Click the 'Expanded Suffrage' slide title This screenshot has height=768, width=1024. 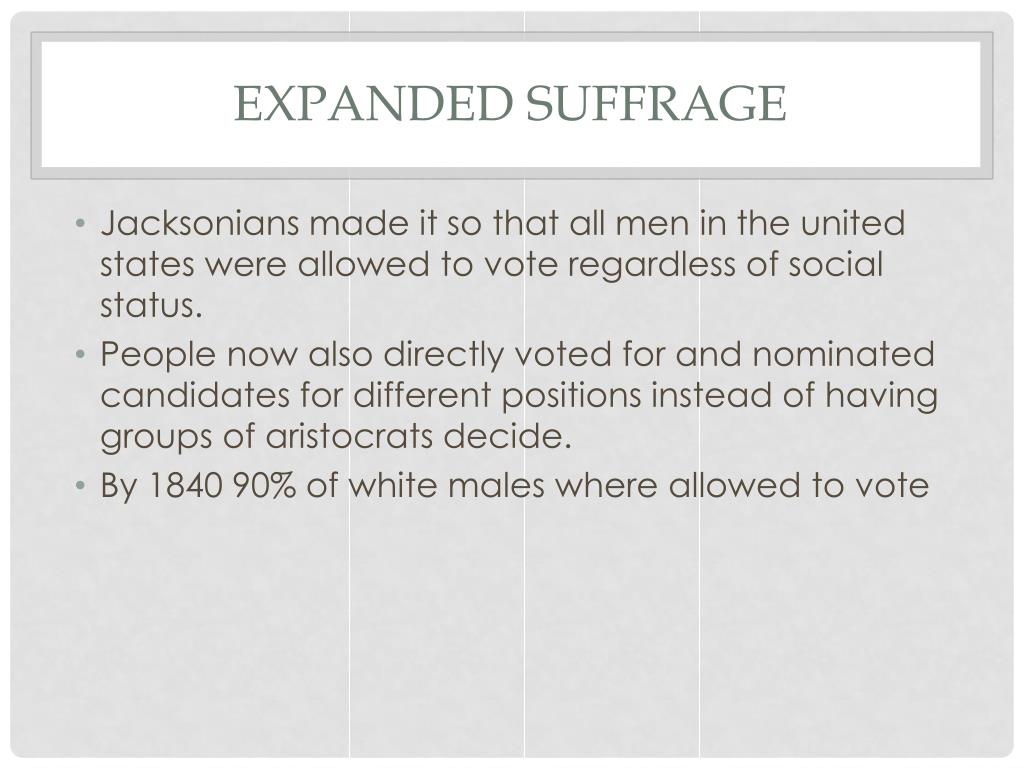510,103
